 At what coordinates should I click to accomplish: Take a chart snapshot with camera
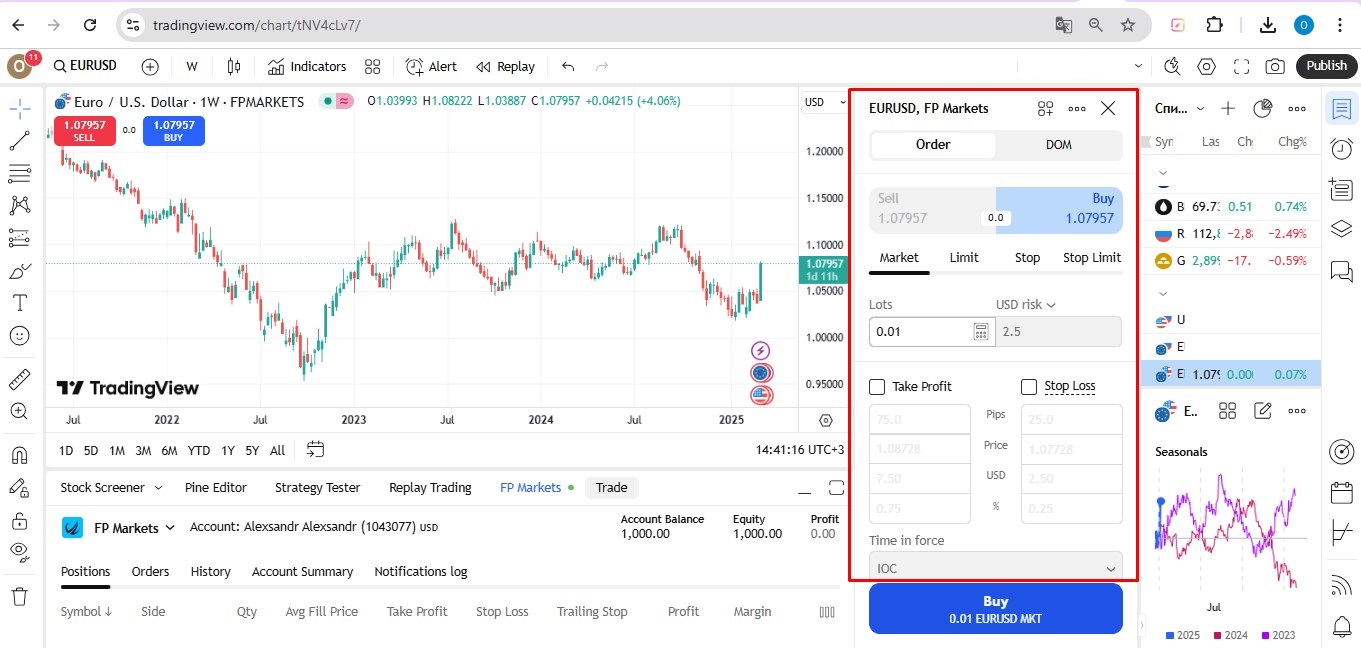tap(1275, 66)
